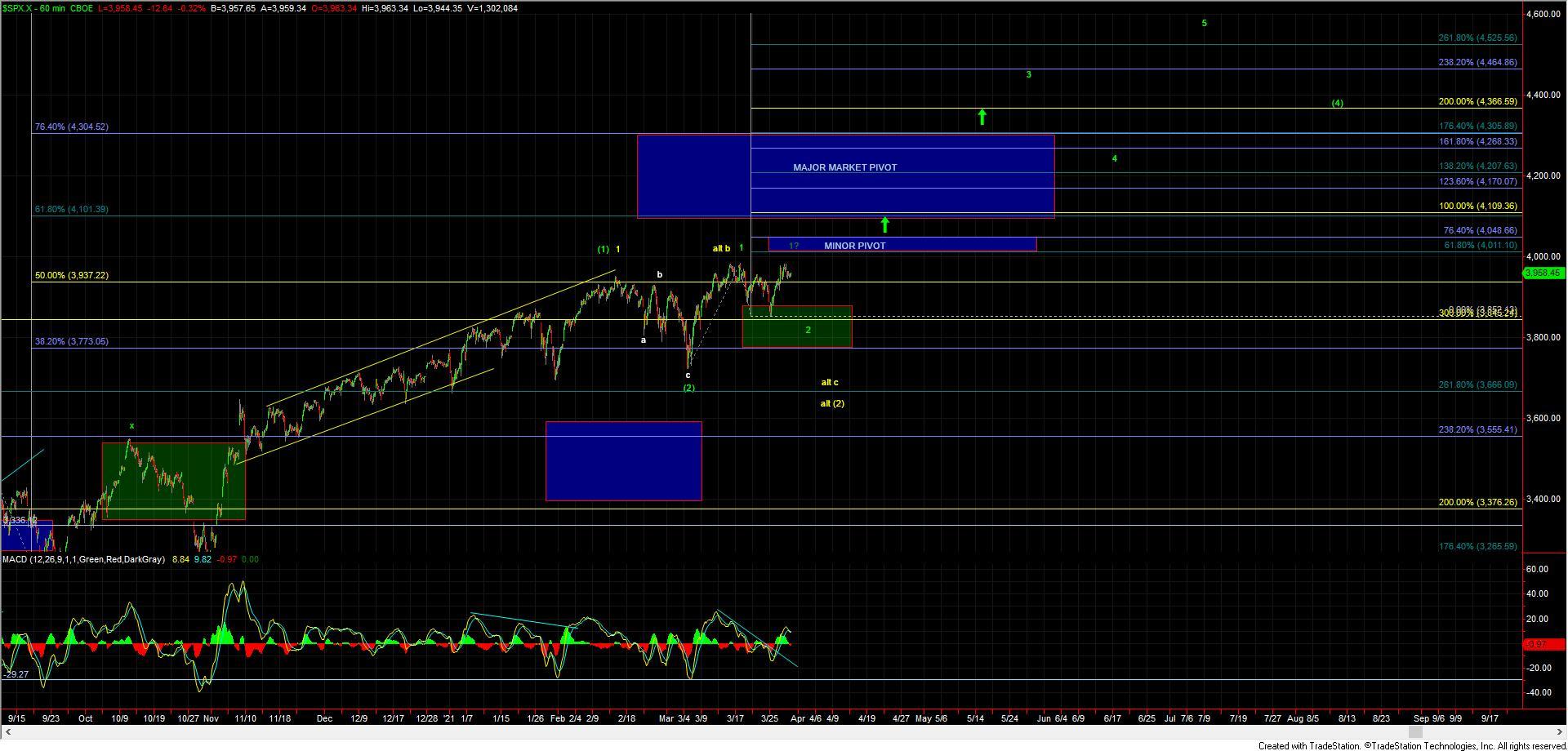Screen dimensions: 1568x751
Task: Click the red MACD value tag on the axis
Action: (x=1543, y=645)
